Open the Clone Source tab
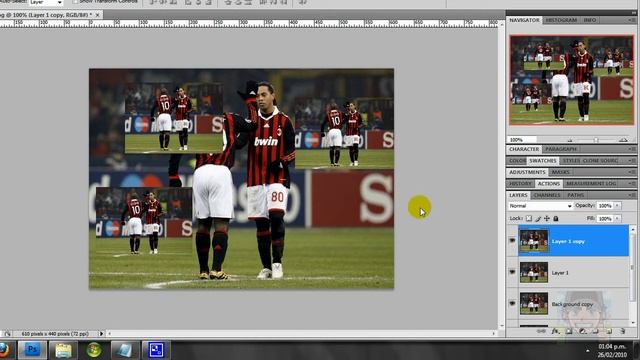The width and height of the screenshot is (640, 360). 600,161
